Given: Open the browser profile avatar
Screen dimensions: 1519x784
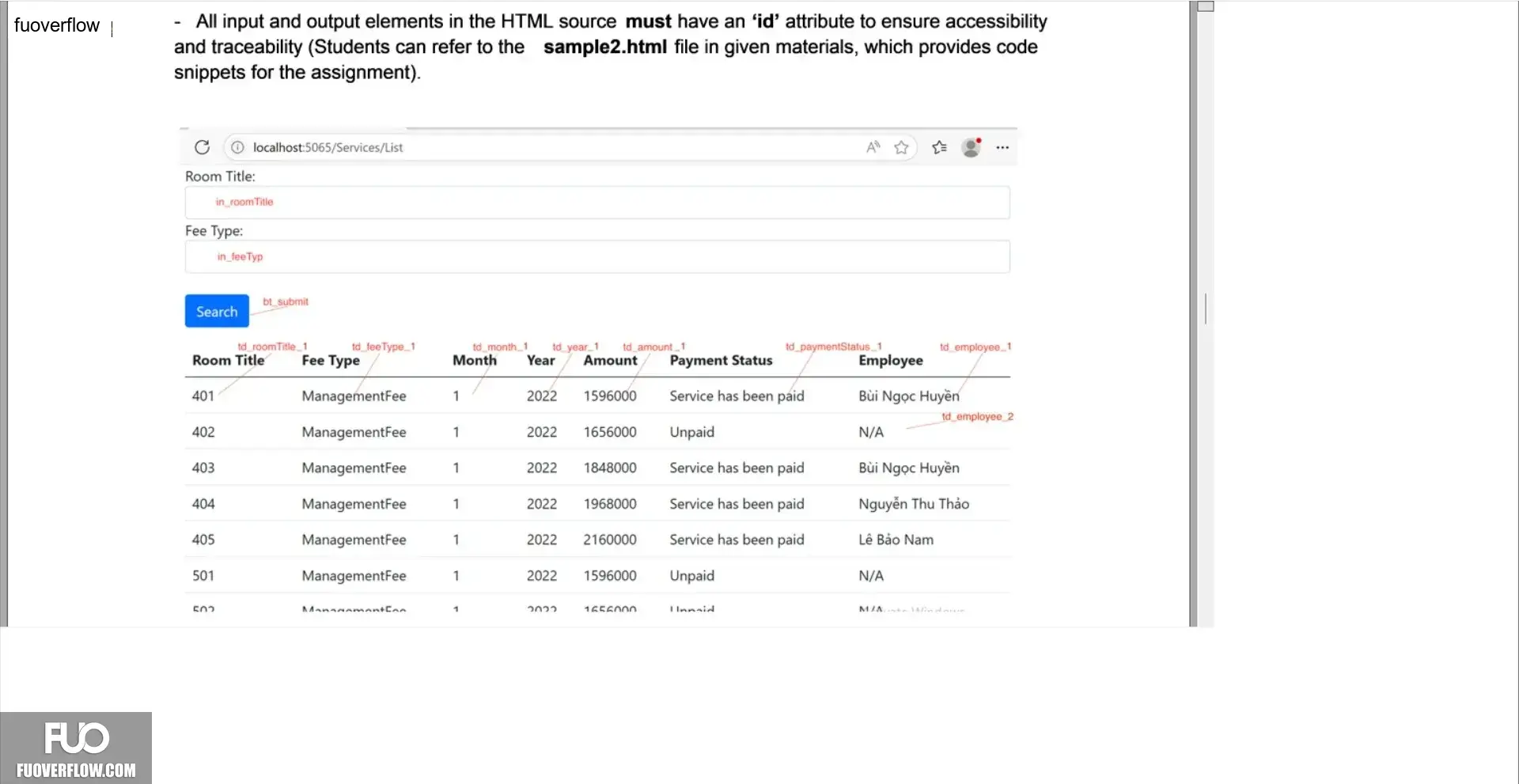Looking at the screenshot, I should (972, 147).
